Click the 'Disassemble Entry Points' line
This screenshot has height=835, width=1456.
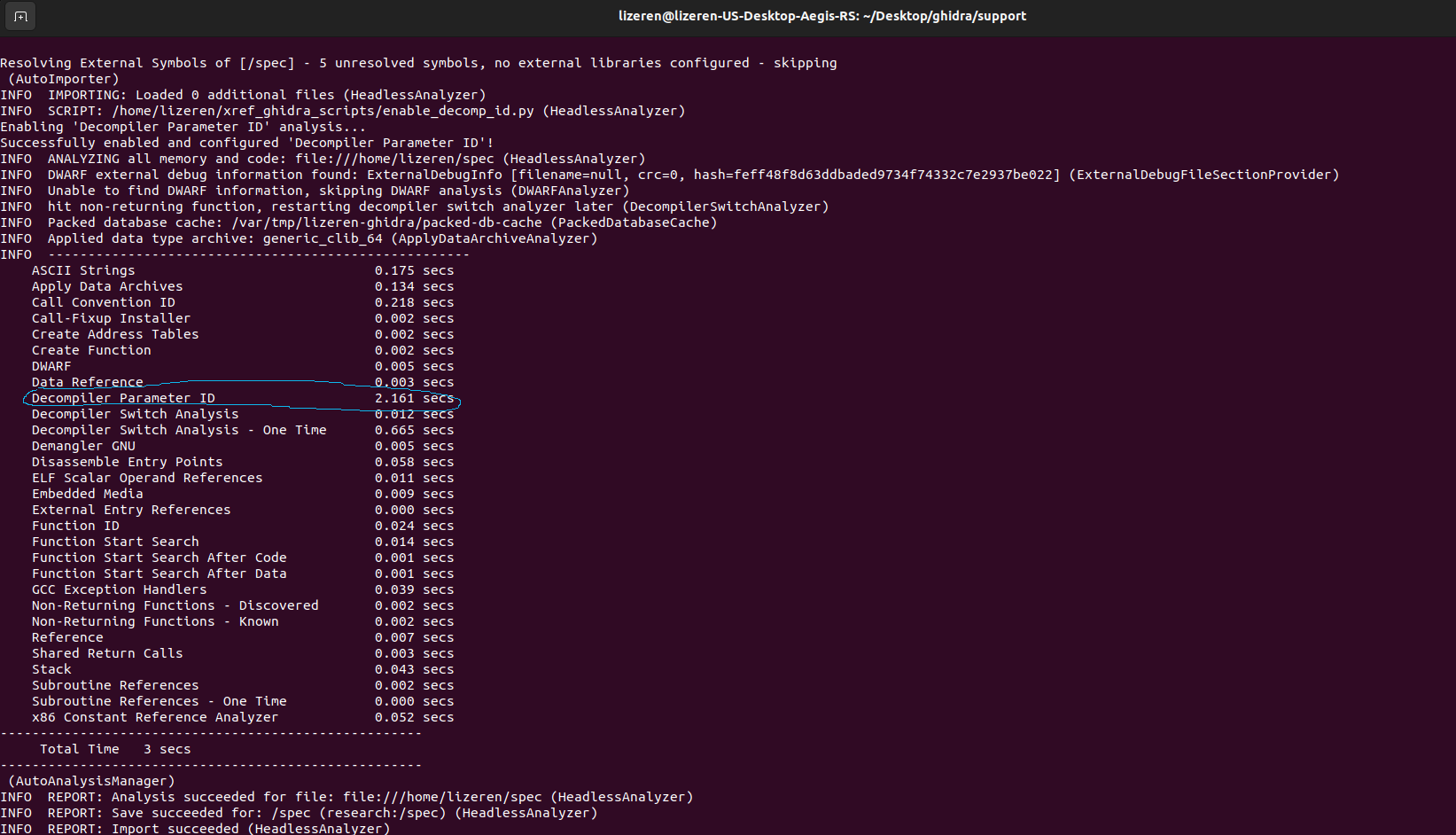click(x=243, y=462)
